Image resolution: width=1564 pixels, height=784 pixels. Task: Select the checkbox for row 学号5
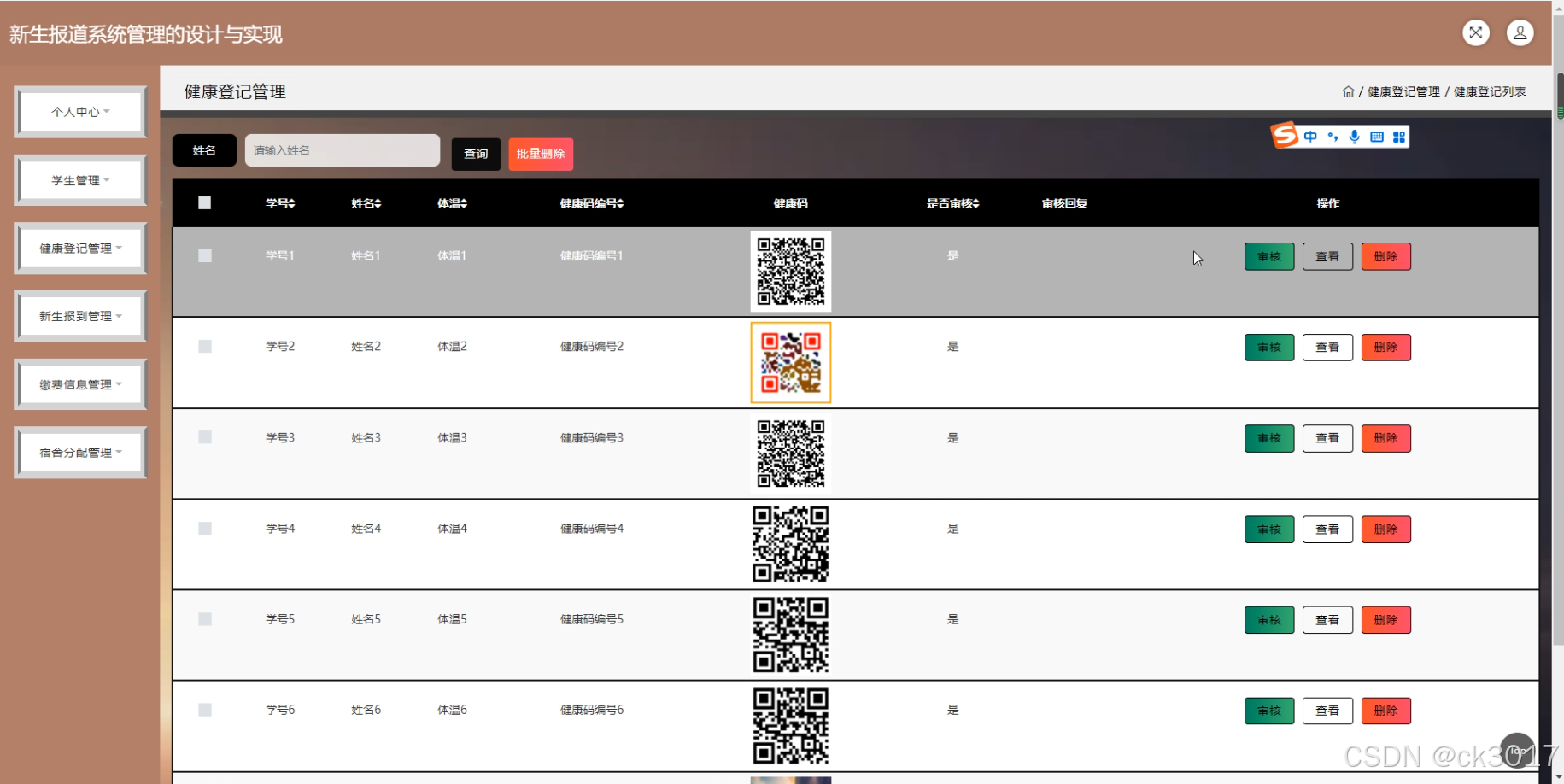pos(205,619)
